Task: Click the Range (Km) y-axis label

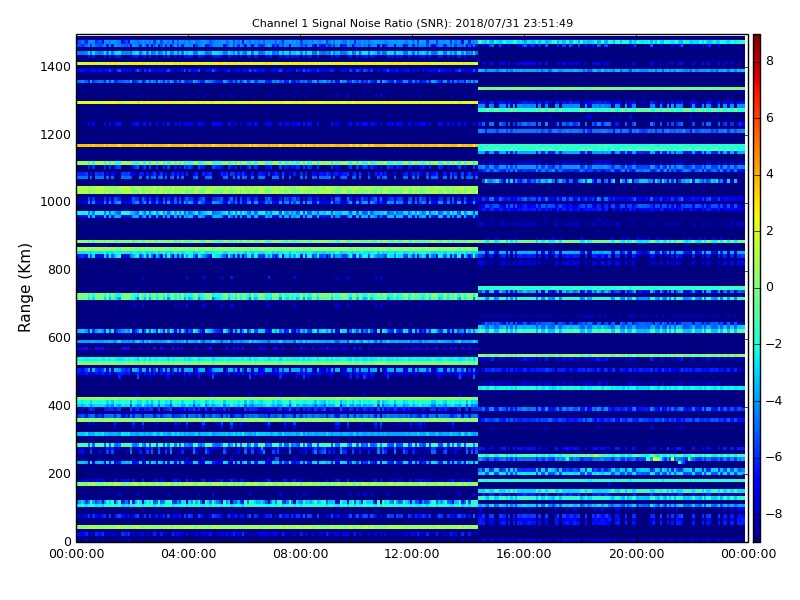Action: pyautogui.click(x=24, y=288)
